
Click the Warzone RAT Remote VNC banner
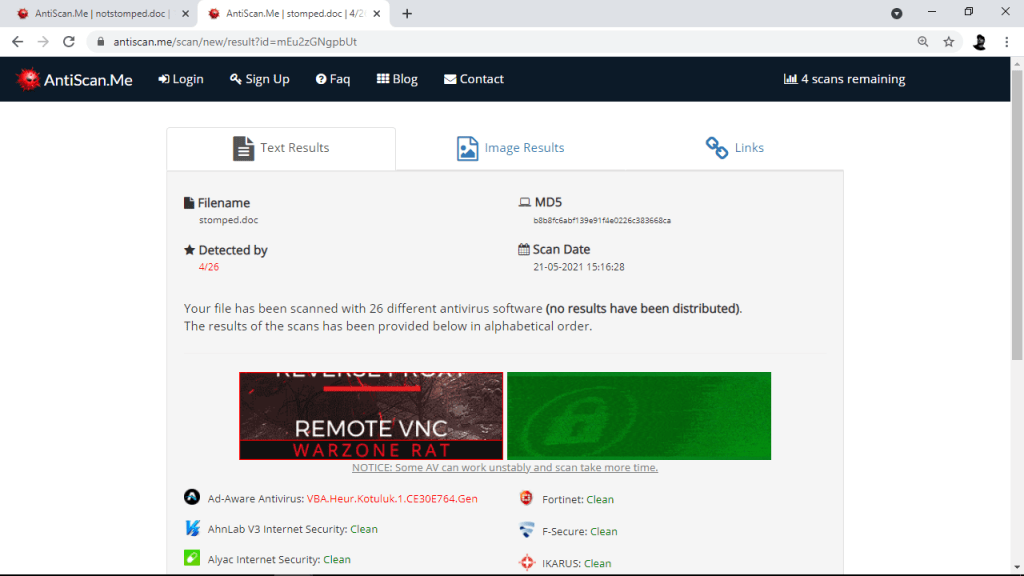point(371,416)
